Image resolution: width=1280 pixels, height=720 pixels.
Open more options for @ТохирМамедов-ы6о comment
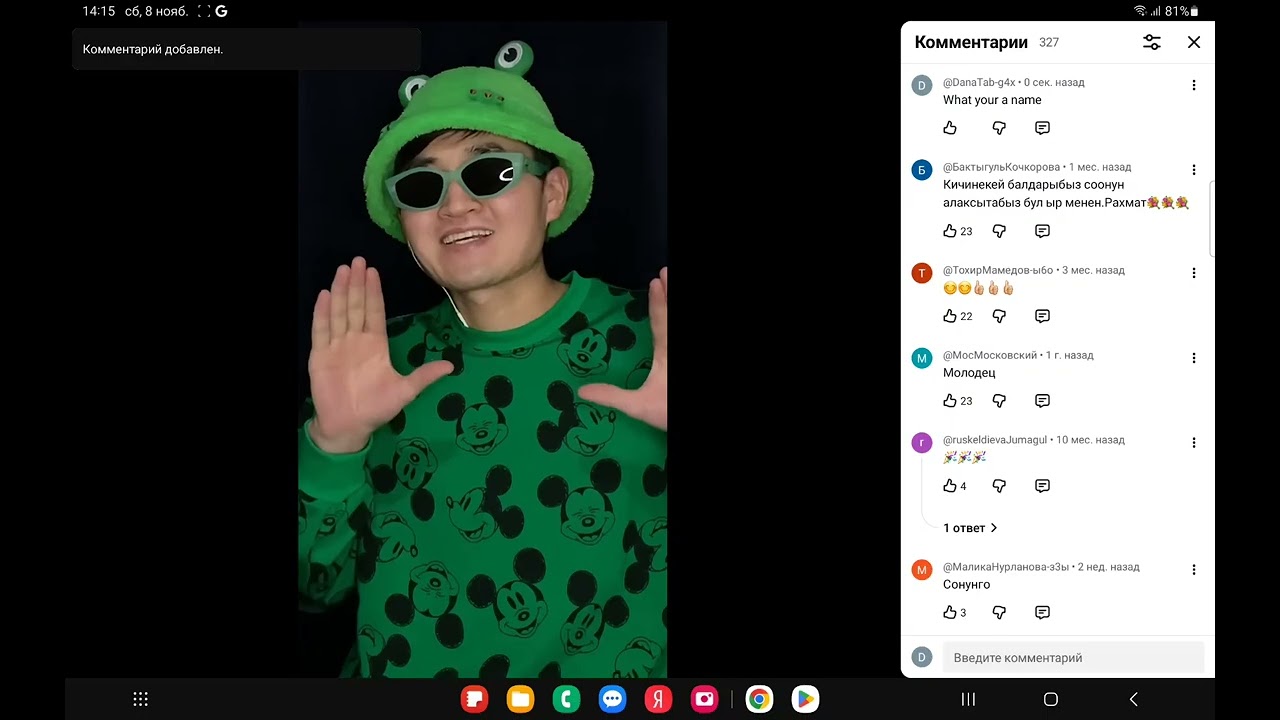(1193, 273)
